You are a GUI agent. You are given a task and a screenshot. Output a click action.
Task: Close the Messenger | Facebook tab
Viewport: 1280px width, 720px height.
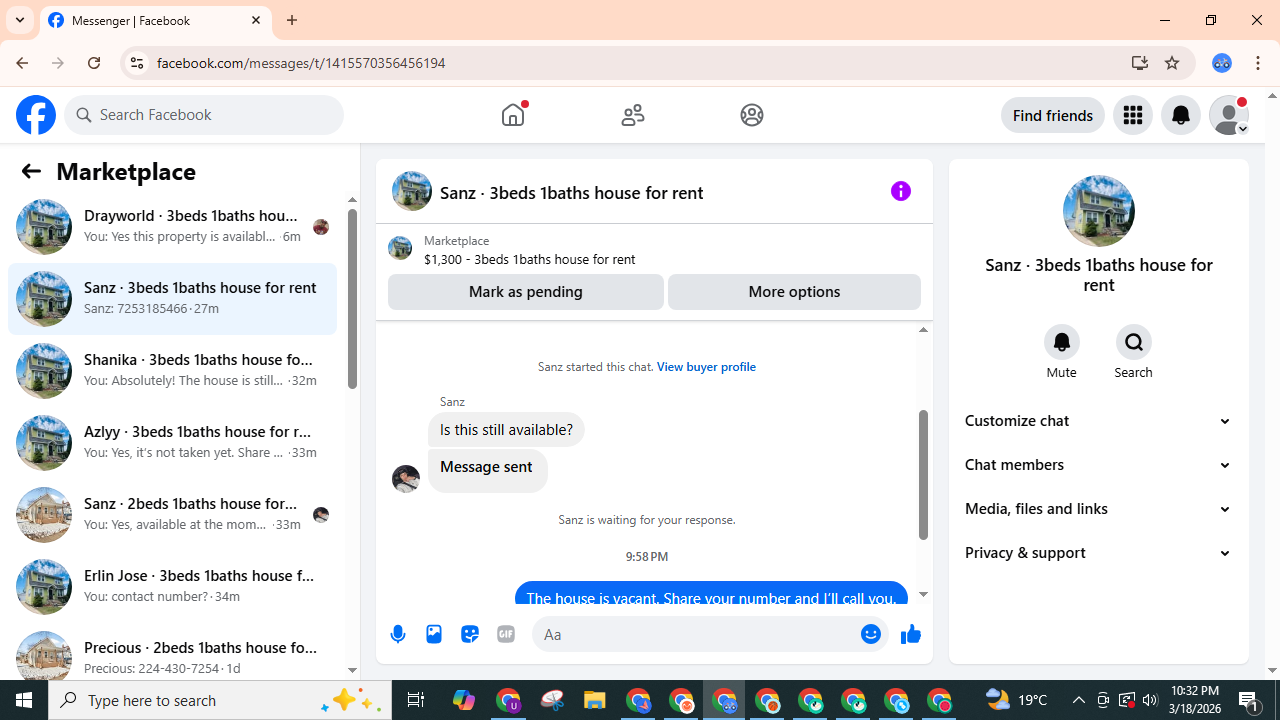[256, 20]
